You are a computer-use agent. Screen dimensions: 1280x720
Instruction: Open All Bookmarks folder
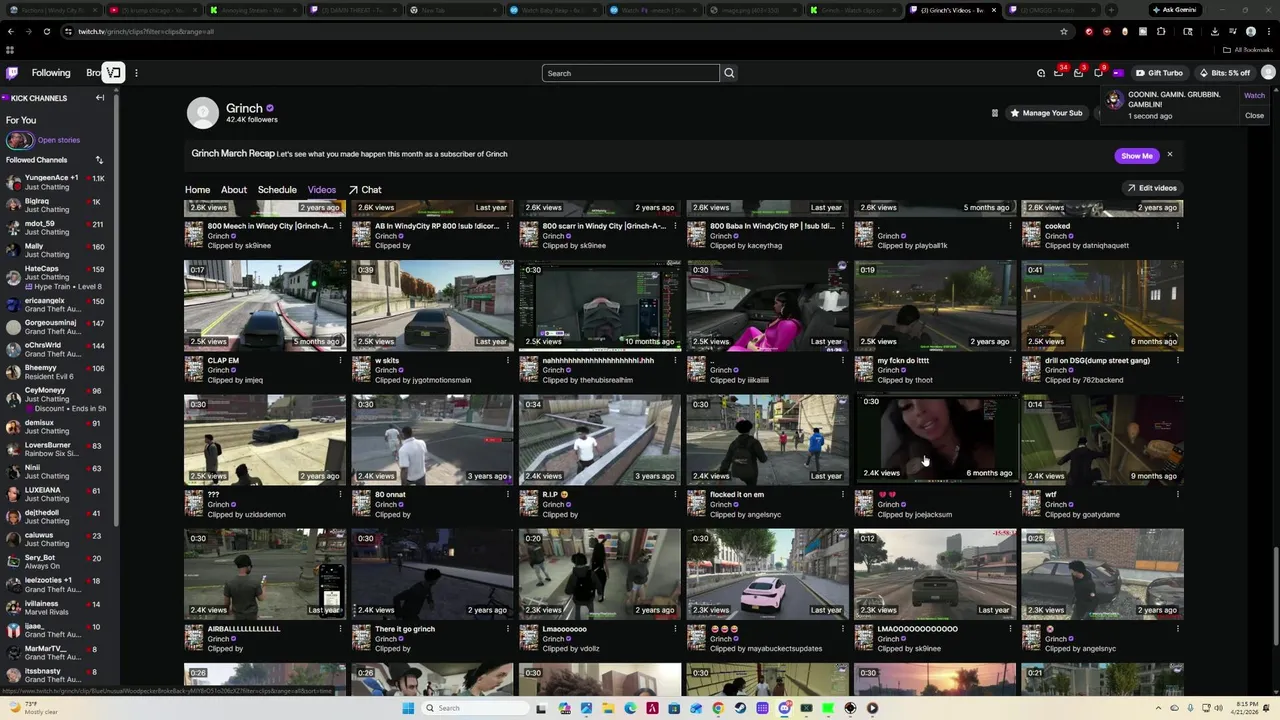click(x=1248, y=50)
